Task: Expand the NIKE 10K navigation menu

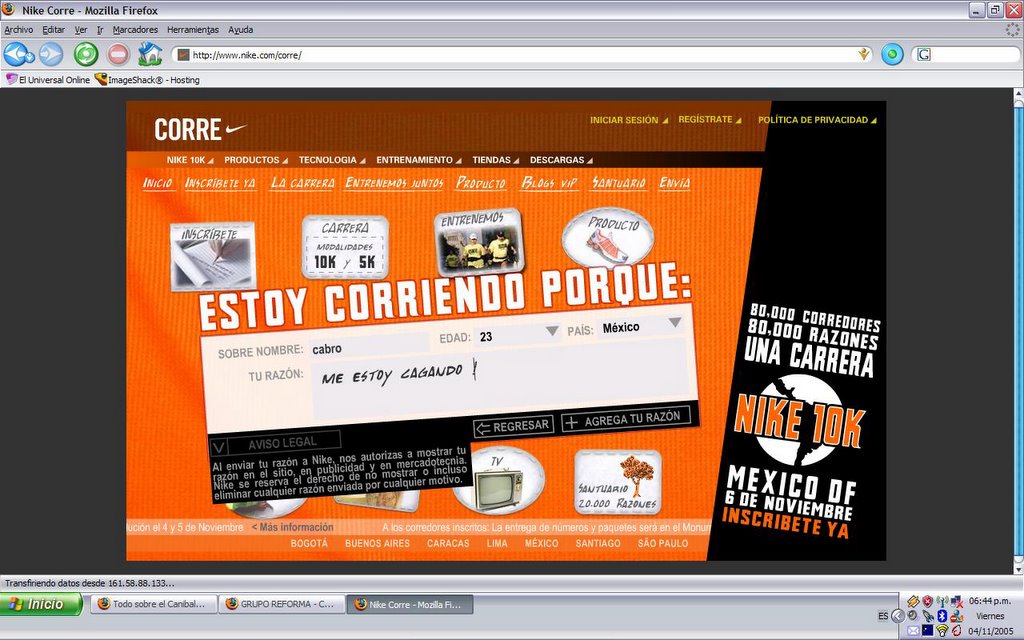Action: point(189,160)
